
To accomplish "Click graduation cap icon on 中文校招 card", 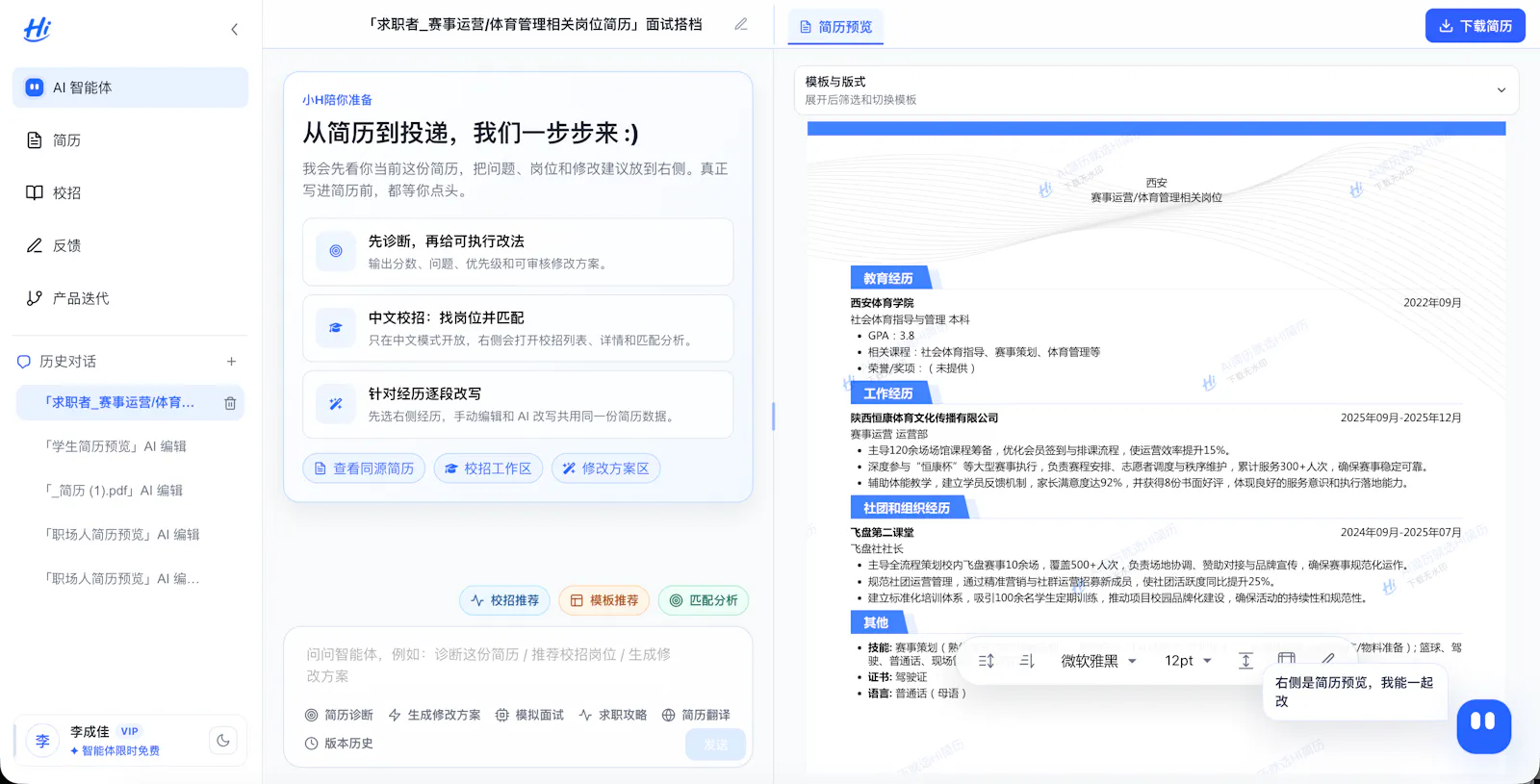I will point(336,328).
